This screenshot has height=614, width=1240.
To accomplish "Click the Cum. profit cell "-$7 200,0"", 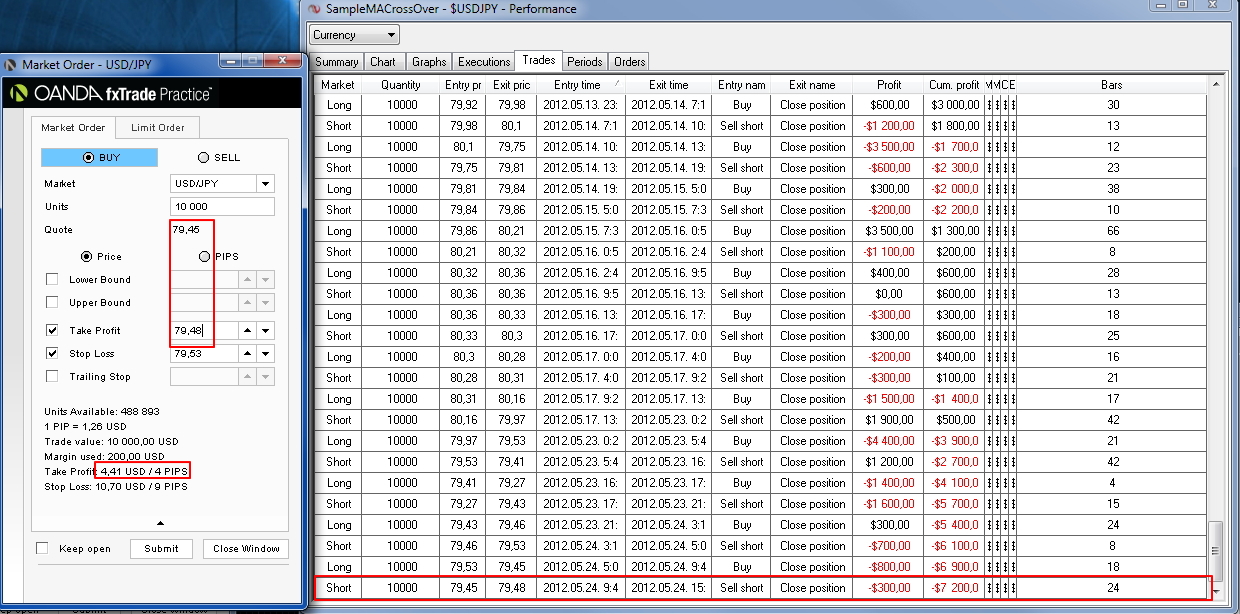I will [x=954, y=588].
